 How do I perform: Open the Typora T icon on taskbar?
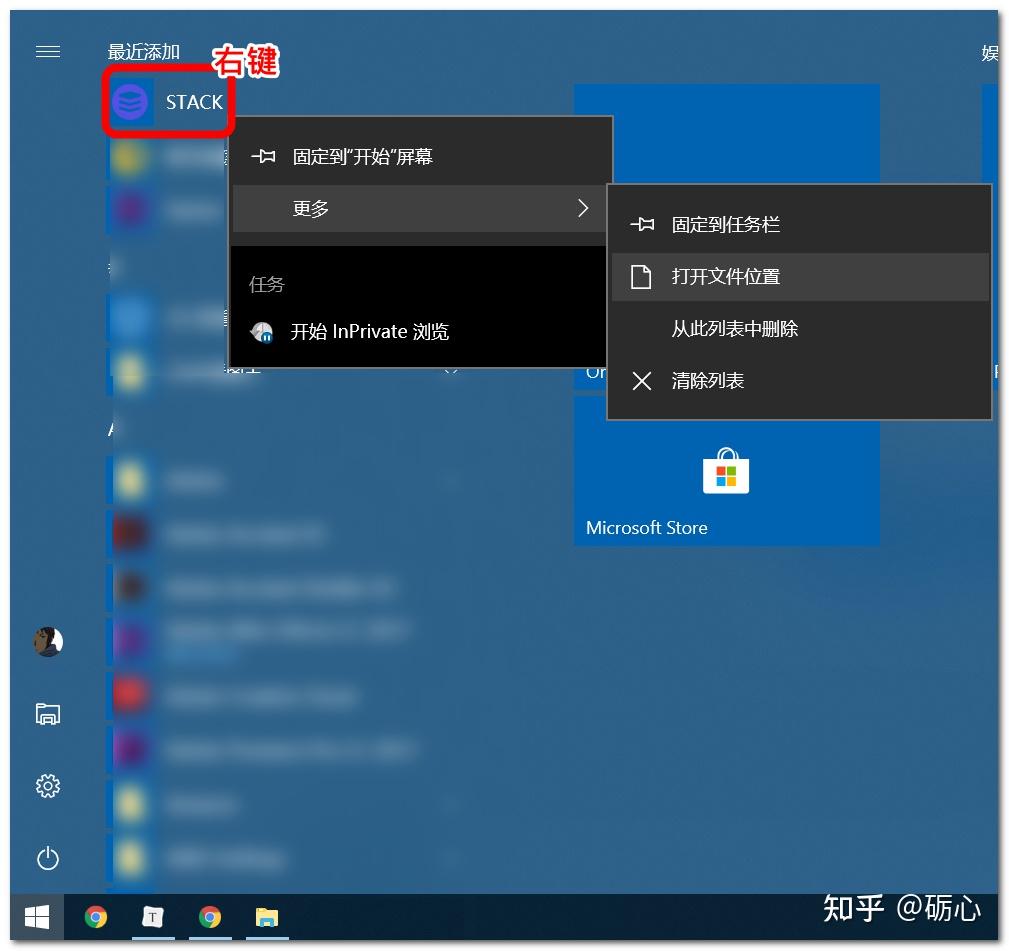click(x=153, y=917)
